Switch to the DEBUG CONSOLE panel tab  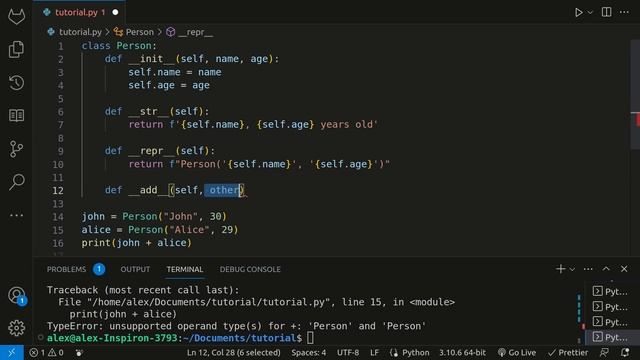coord(250,269)
